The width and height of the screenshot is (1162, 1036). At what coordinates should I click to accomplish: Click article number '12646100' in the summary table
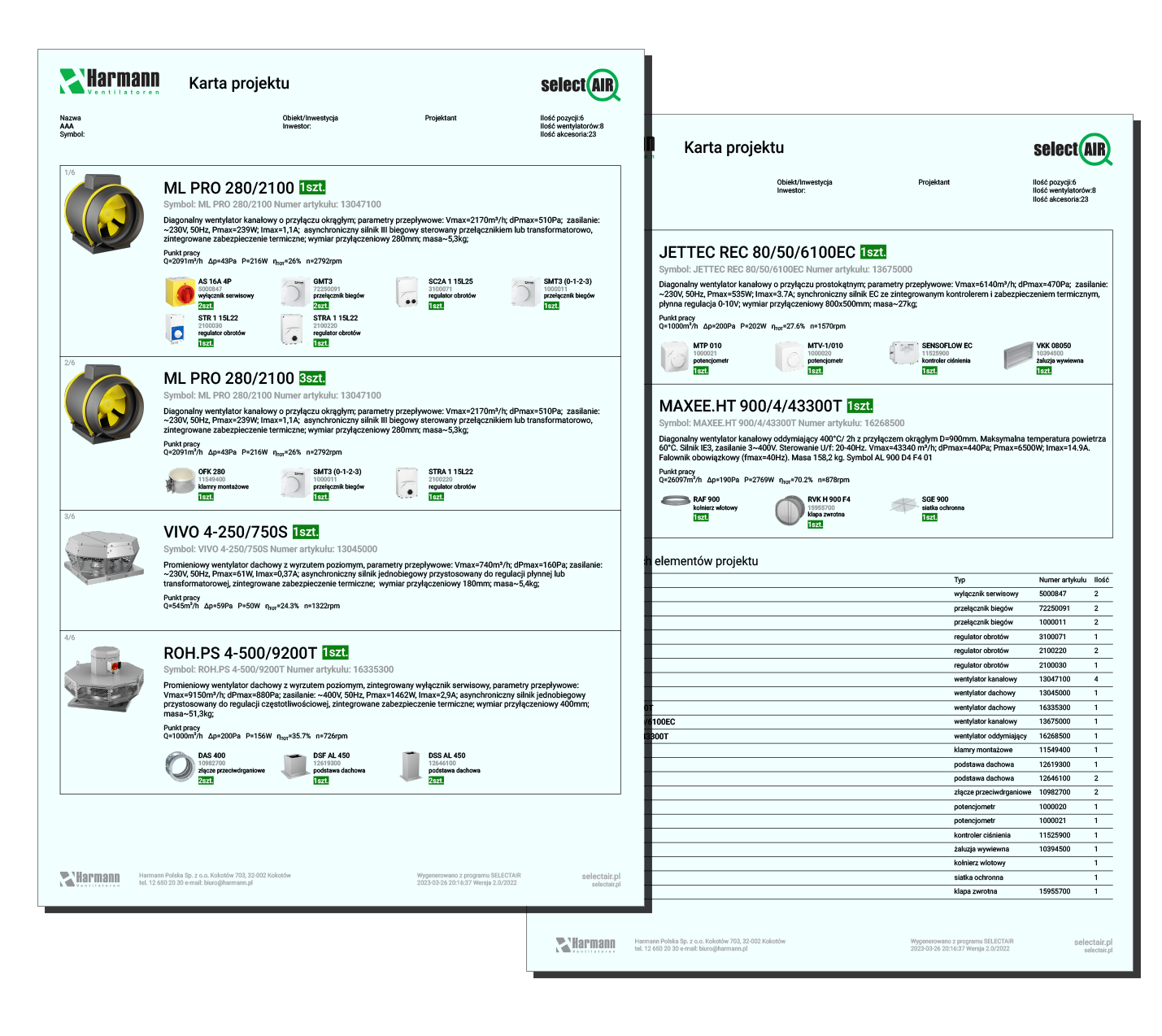point(1055,778)
